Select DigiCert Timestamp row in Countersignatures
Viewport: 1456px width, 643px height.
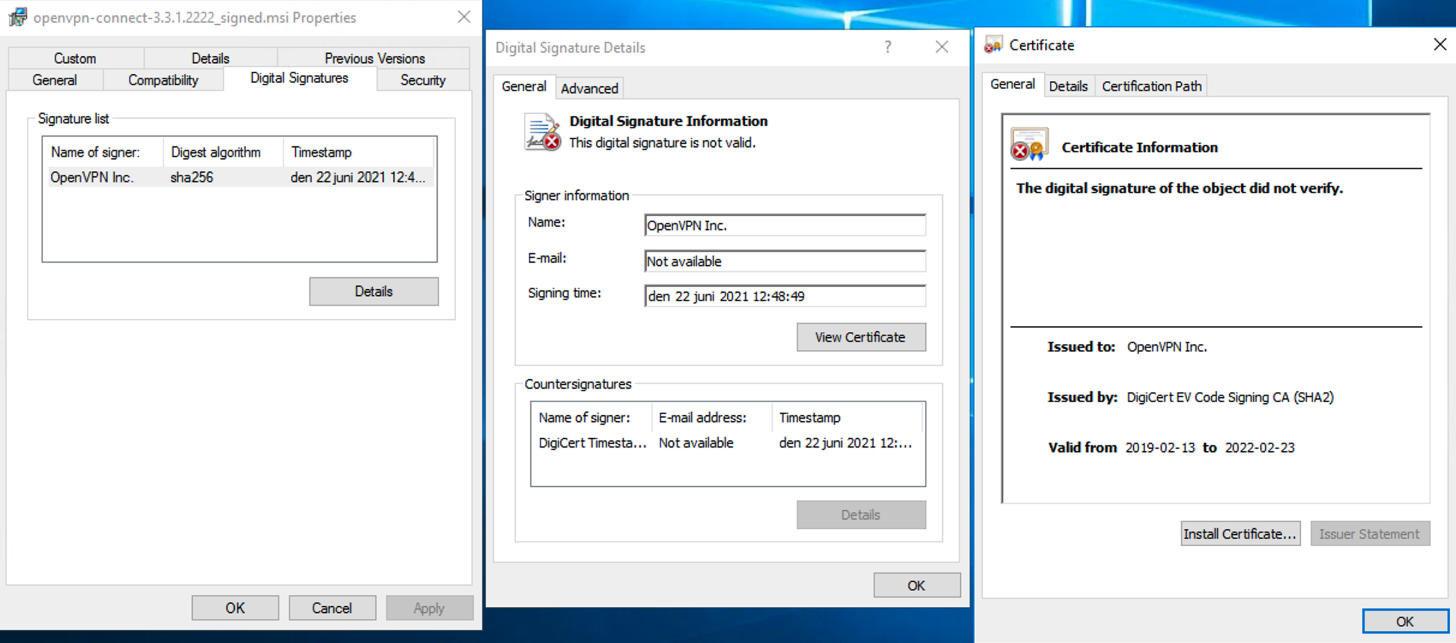pyautogui.click(x=727, y=443)
